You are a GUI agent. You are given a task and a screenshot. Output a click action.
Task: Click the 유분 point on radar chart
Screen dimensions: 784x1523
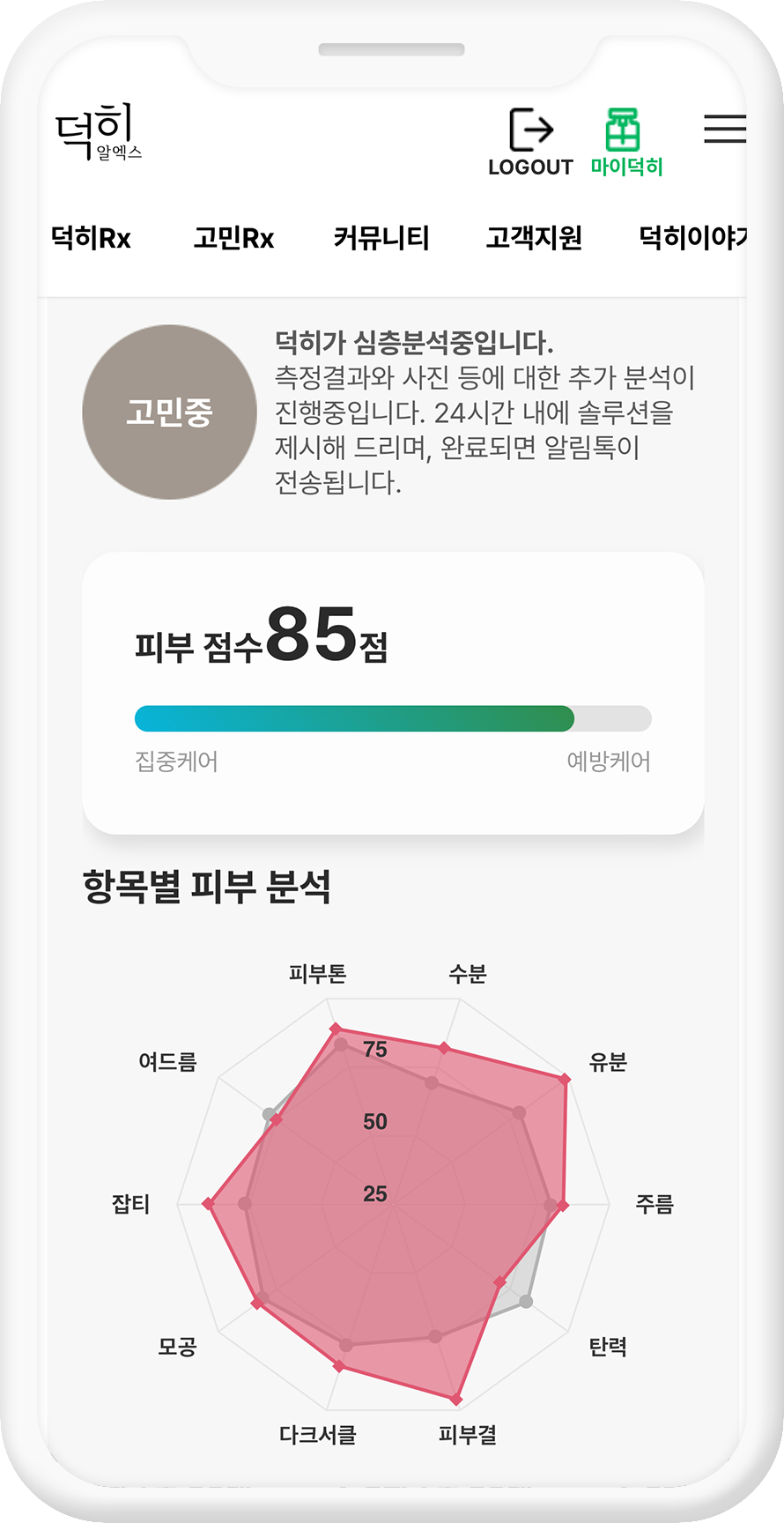(566, 1079)
